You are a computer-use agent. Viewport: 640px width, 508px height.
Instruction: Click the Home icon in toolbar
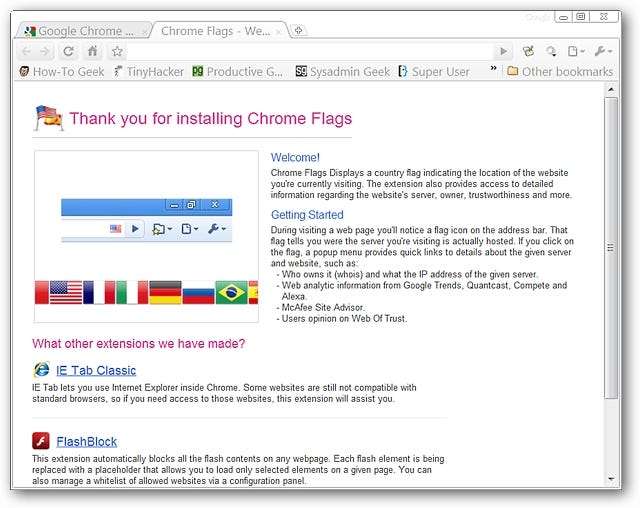pyautogui.click(x=93, y=51)
